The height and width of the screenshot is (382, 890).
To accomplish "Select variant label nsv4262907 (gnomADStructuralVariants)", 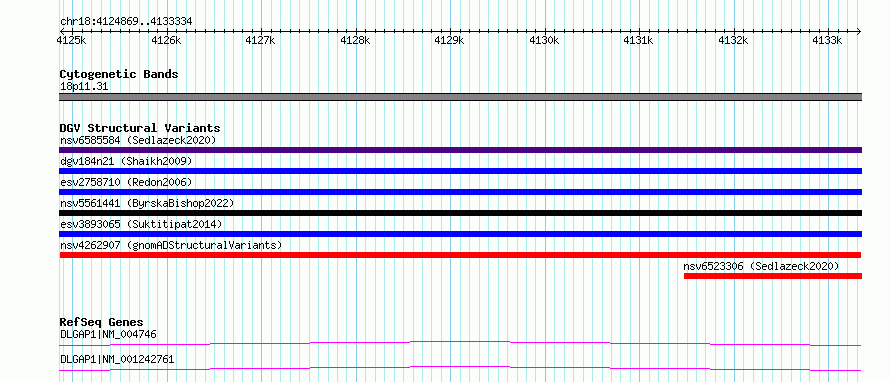I will point(171,245).
